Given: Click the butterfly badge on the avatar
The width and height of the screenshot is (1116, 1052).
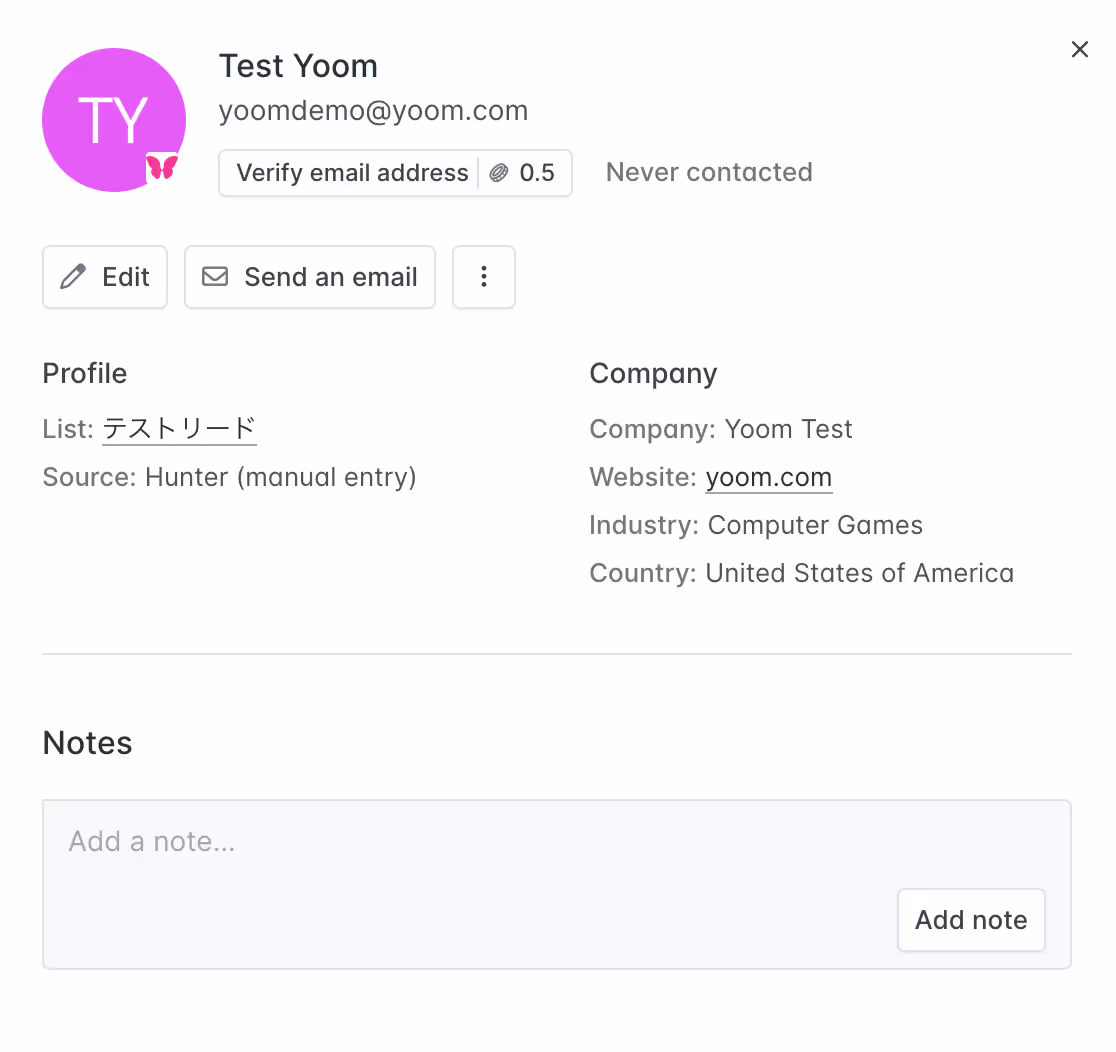Looking at the screenshot, I should tap(162, 166).
